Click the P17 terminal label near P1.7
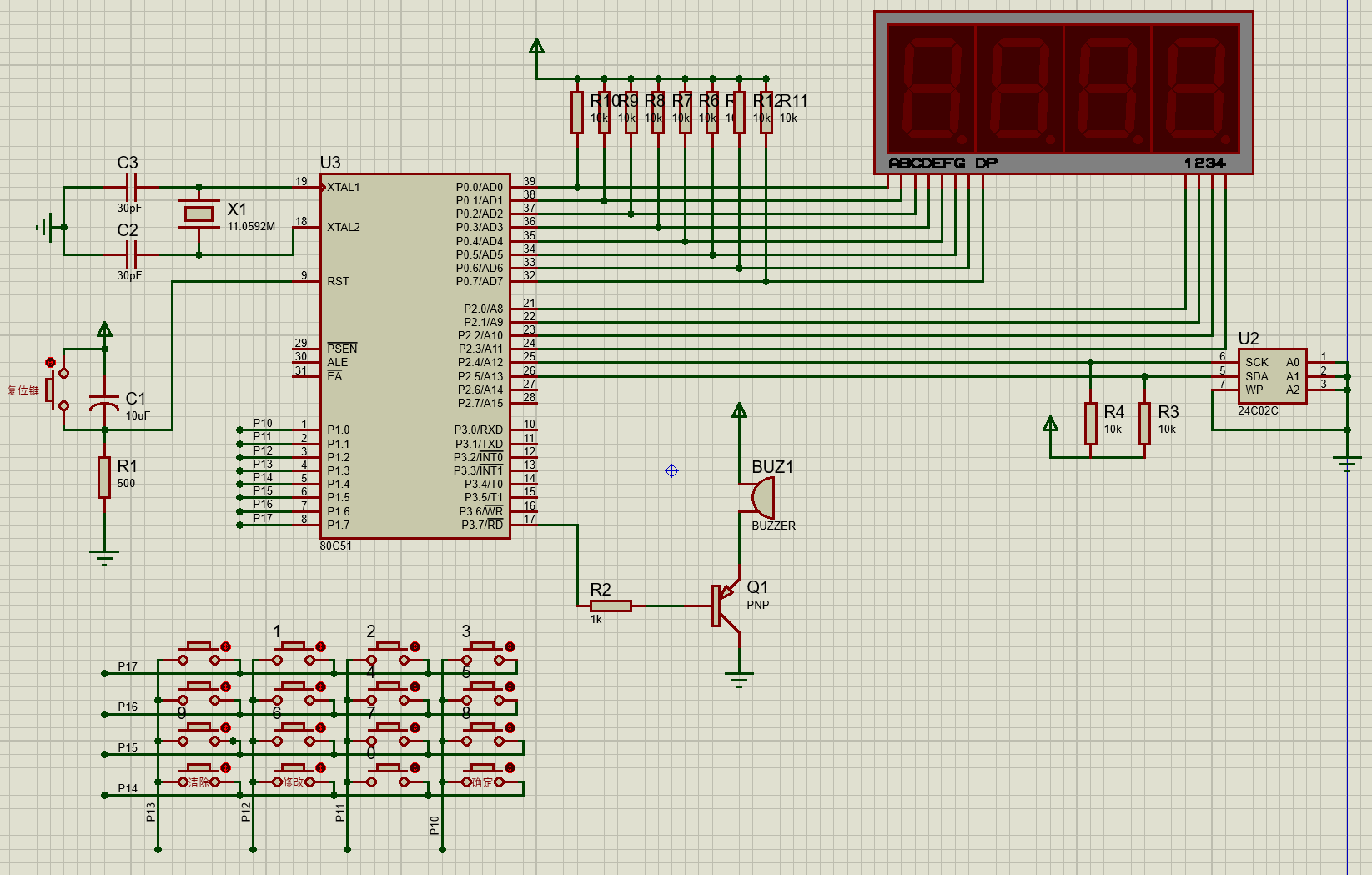The image size is (1372, 875). point(263,518)
